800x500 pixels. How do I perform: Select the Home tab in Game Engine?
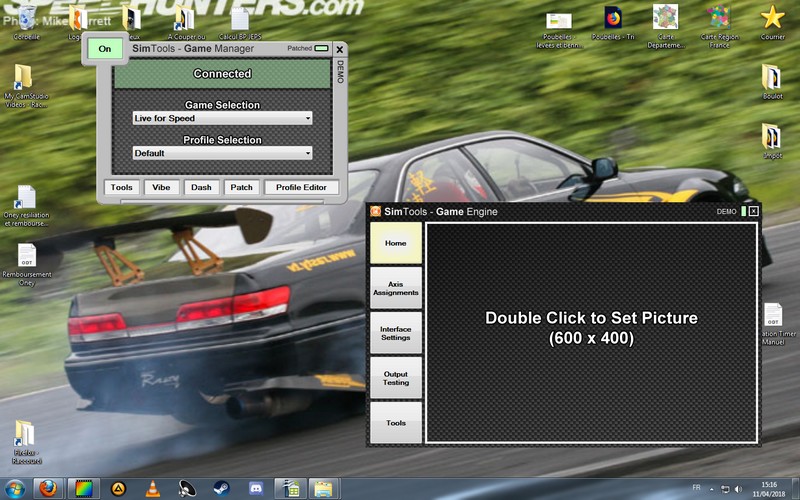tap(396, 243)
